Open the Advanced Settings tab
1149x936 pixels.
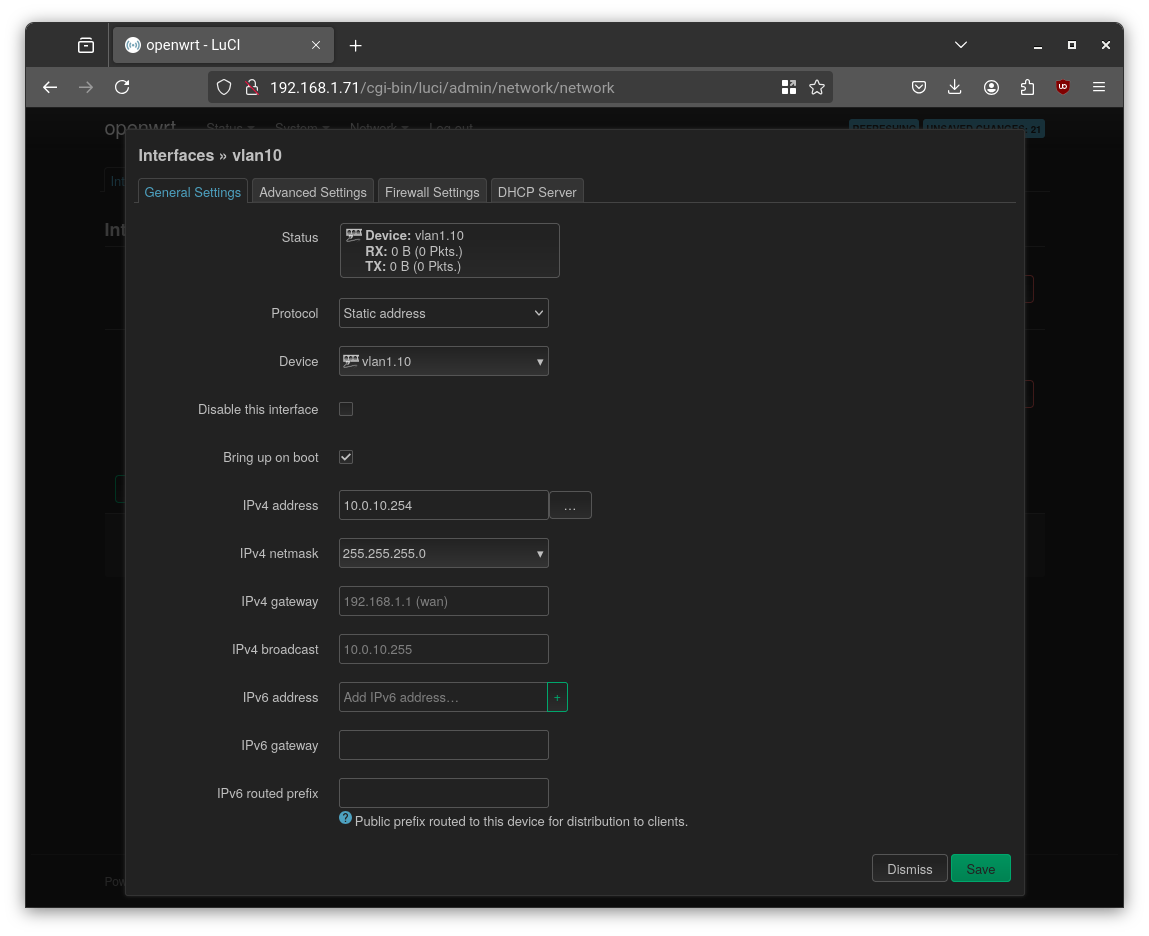pos(312,191)
